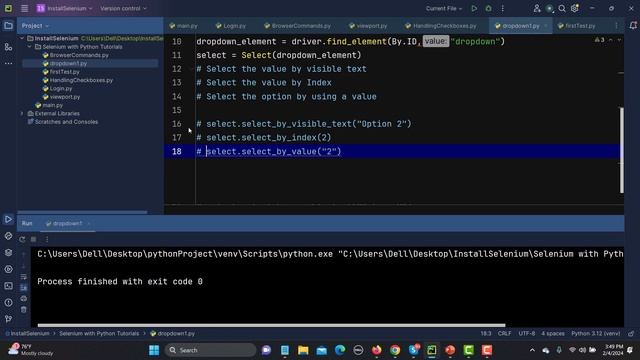Open Services tool window icon
Screen dimensions: 640x360
pyautogui.click(x=8, y=269)
